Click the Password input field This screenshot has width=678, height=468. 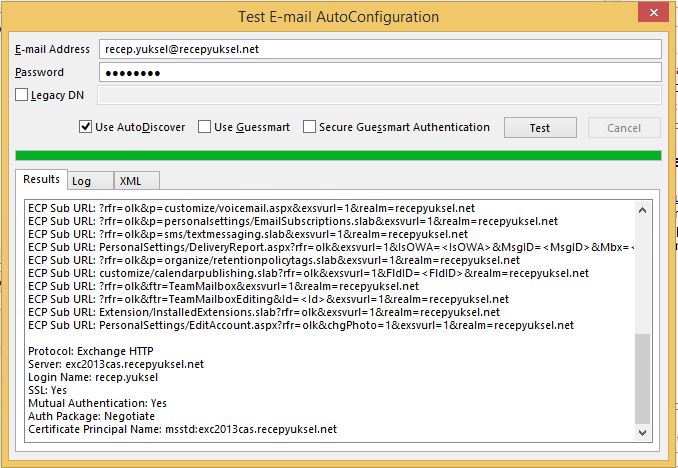(x=380, y=72)
